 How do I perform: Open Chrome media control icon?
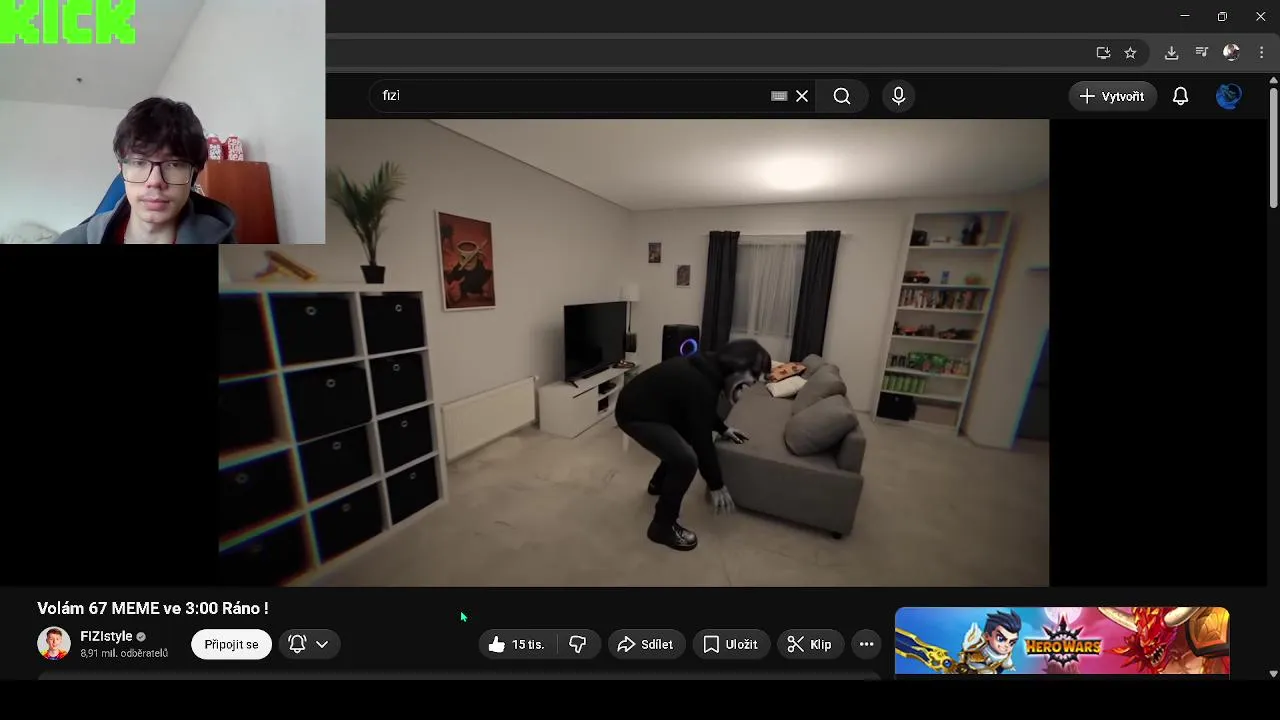tap(1202, 53)
